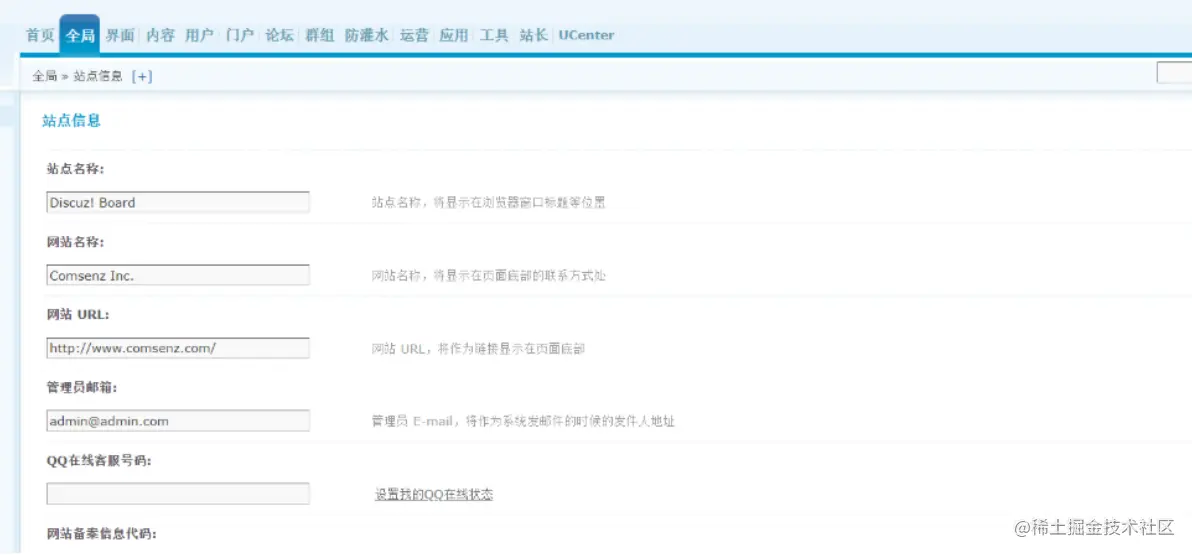Screen dimensions: 1192x555
Task: Click the search box at top right
Action: click(x=1175, y=73)
